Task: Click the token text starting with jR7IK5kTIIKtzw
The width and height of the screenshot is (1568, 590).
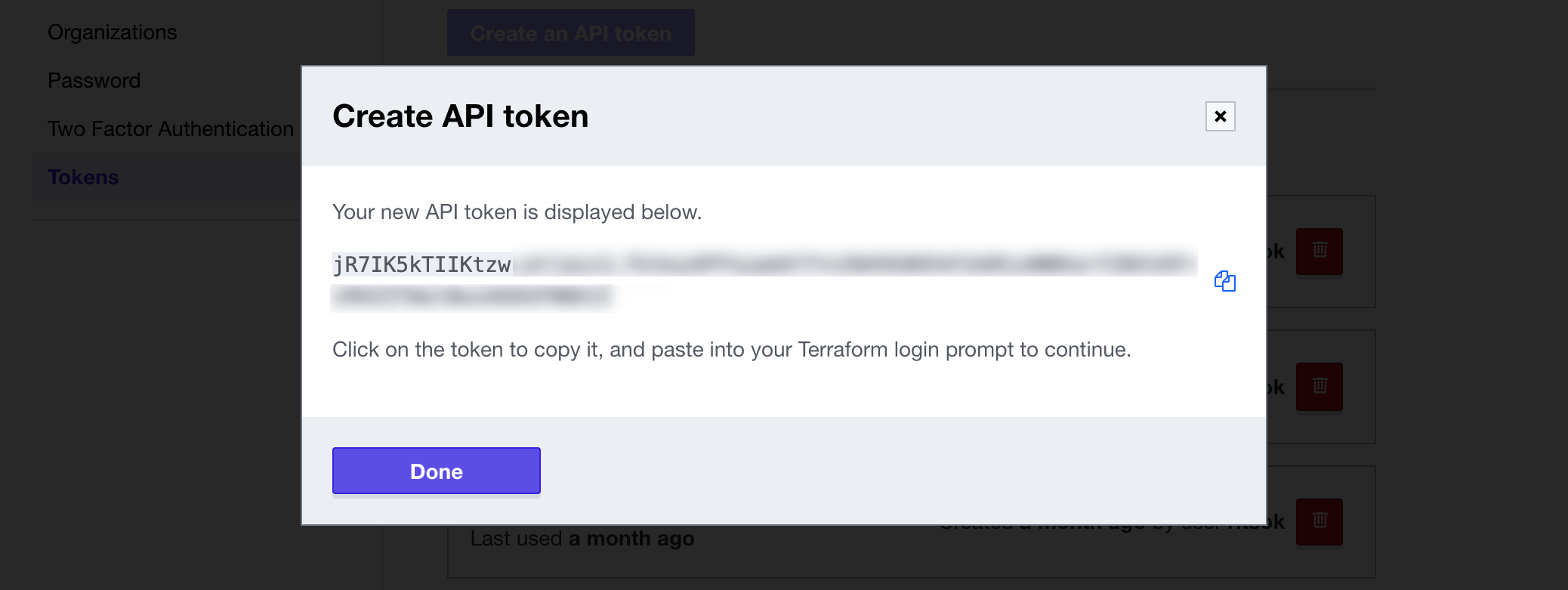Action: (x=422, y=264)
